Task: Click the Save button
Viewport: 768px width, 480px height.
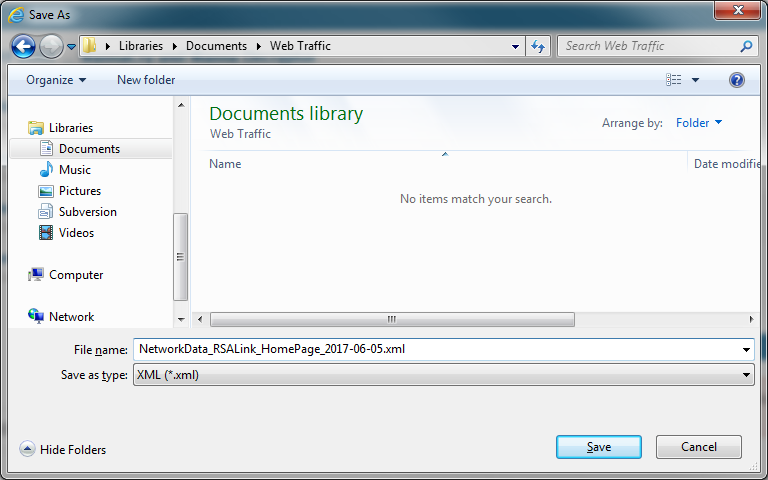Action: 599,447
